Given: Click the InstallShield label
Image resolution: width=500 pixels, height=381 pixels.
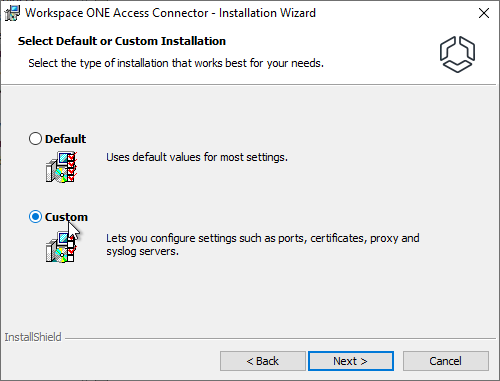Looking at the screenshot, I should tap(33, 337).
